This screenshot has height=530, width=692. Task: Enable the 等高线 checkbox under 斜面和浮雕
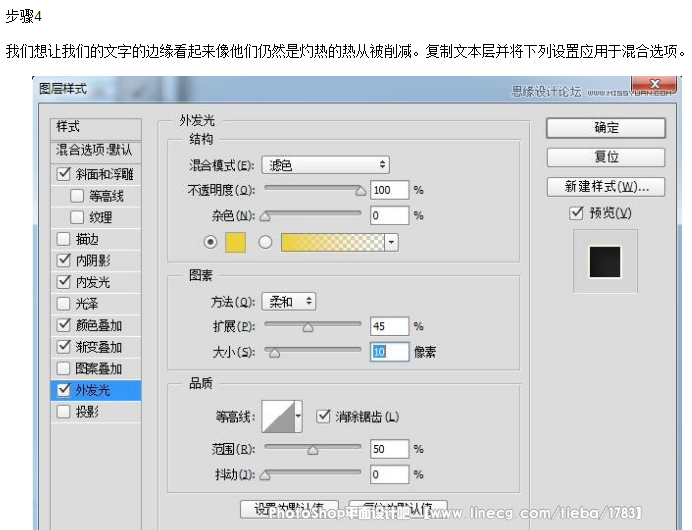[x=77, y=195]
